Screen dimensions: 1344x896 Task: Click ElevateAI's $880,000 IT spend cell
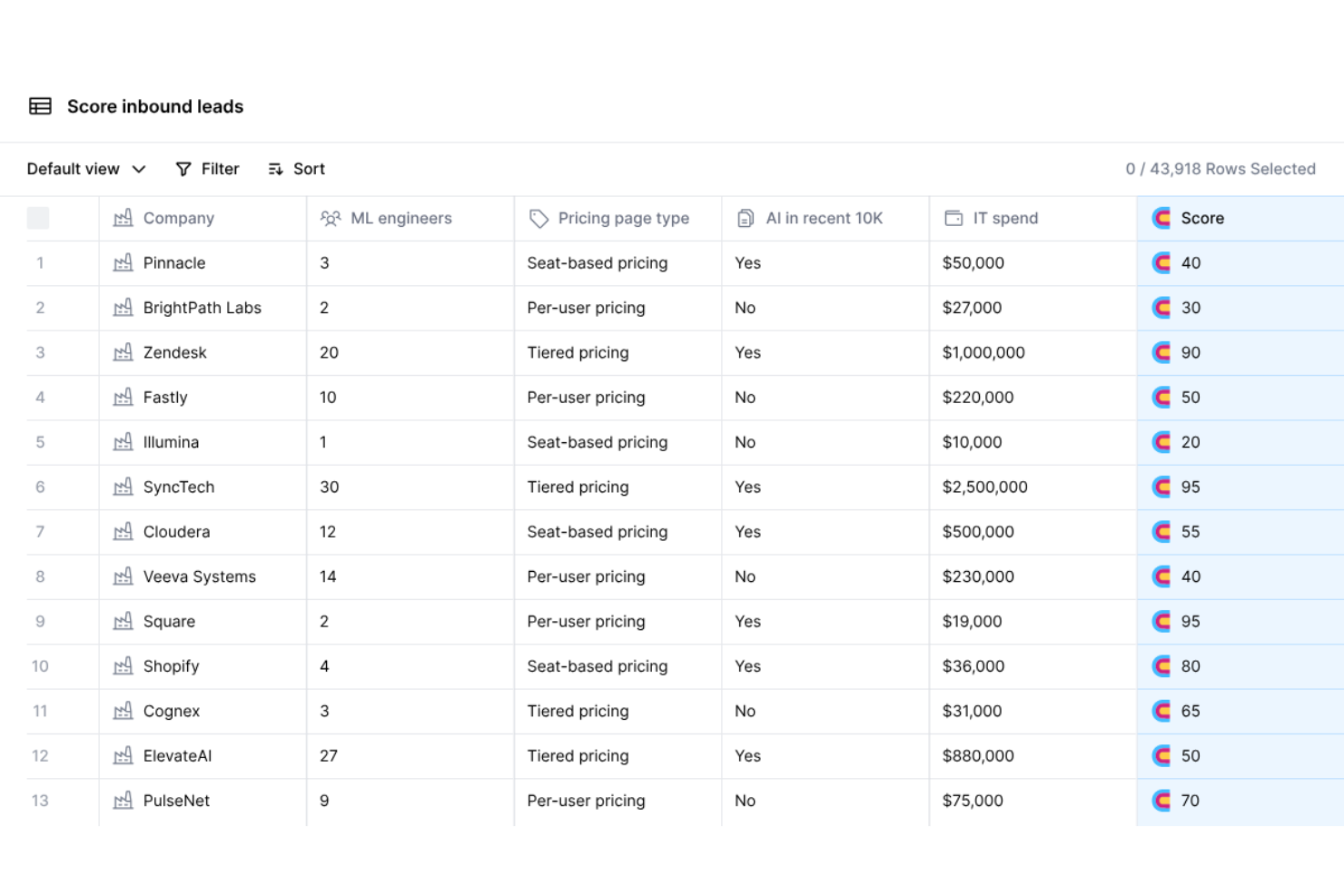[x=1033, y=755]
